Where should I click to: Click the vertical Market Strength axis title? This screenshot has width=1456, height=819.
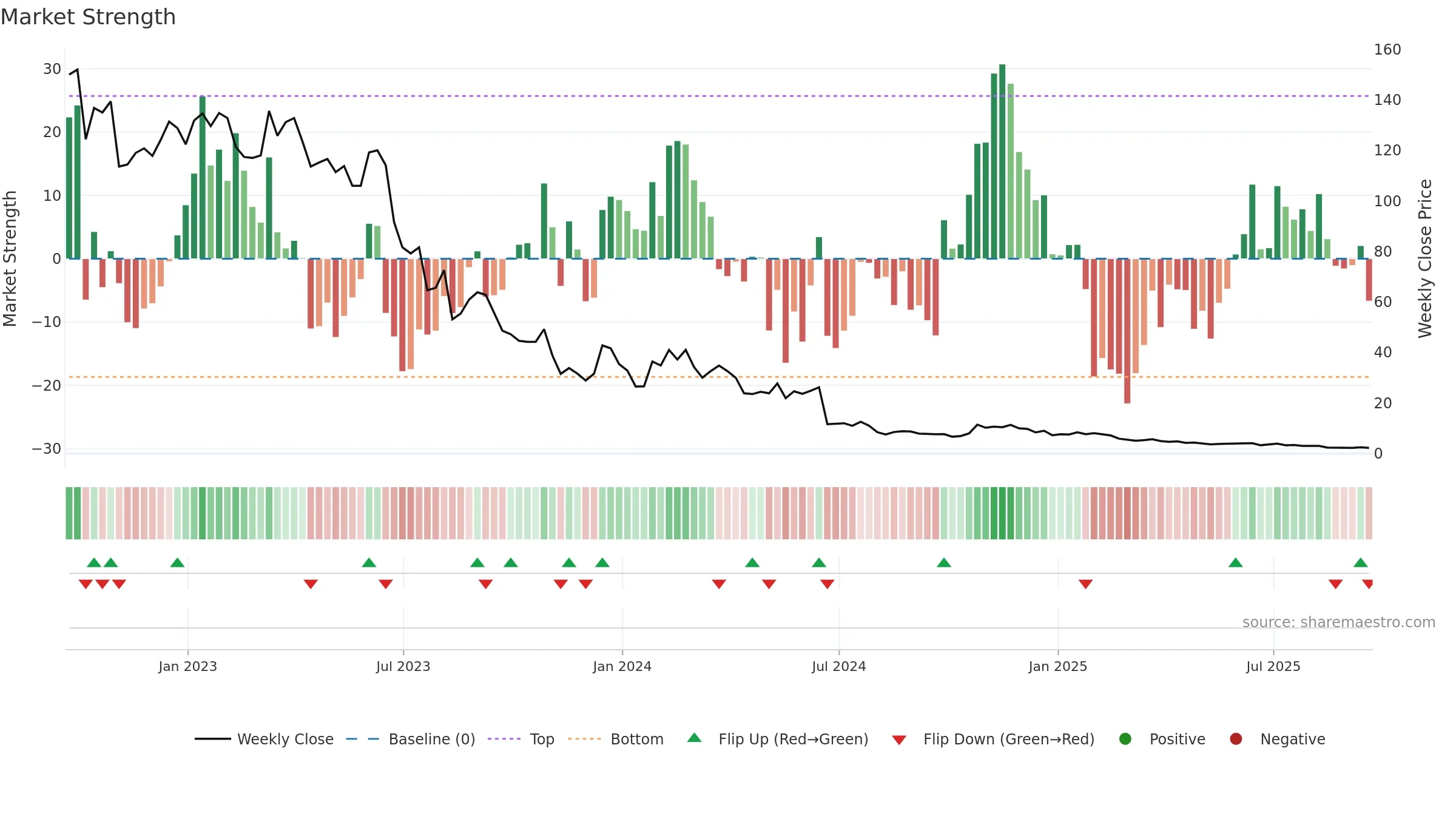point(10,258)
